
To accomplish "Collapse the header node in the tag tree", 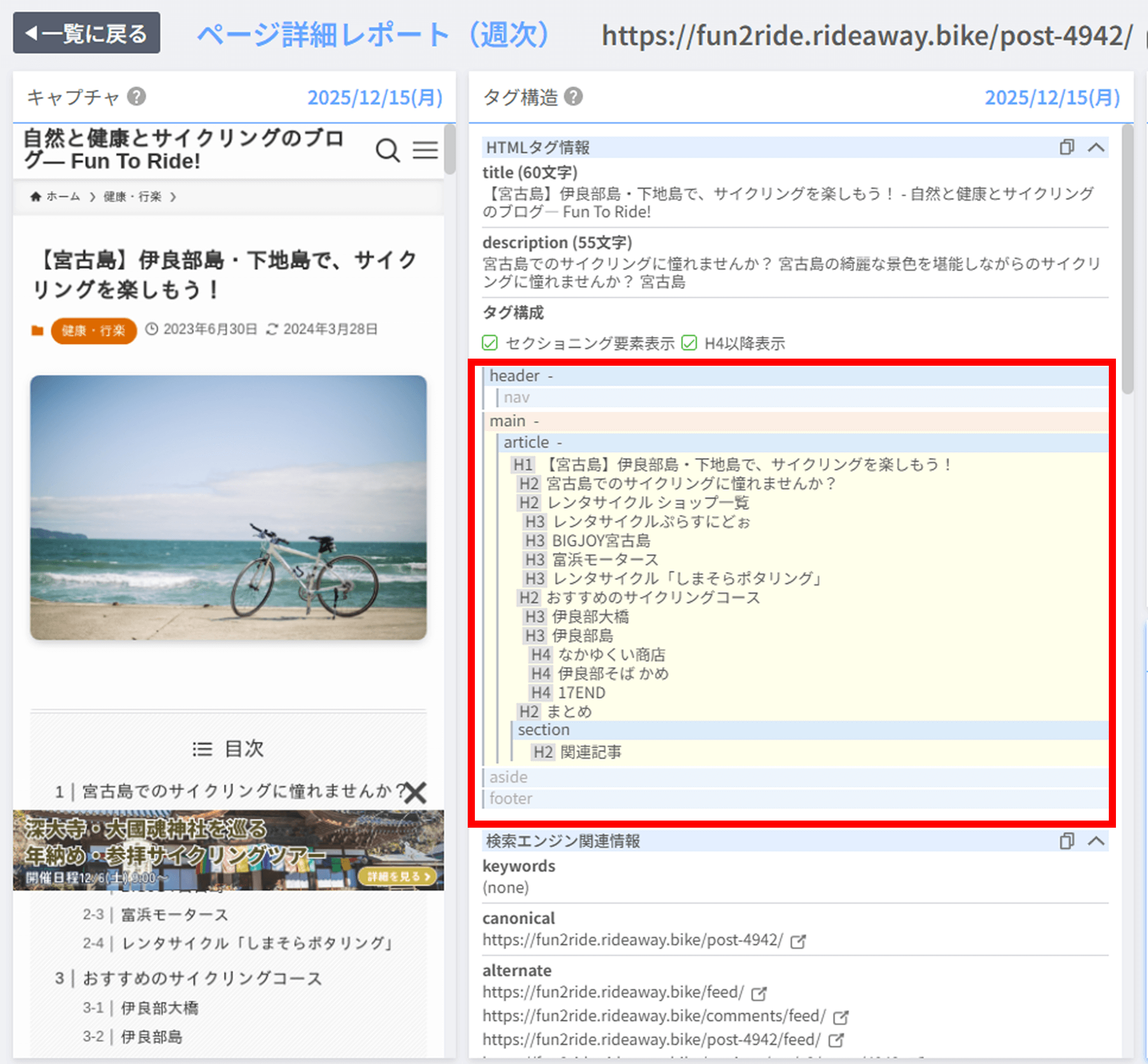I will [551, 376].
